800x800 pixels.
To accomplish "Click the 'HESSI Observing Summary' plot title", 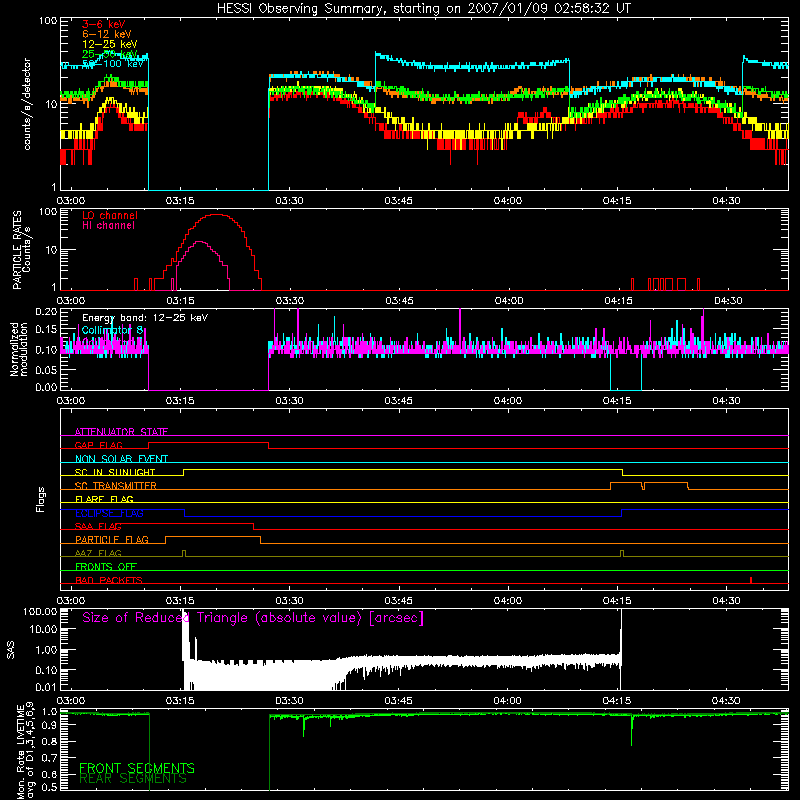I will [424, 9].
